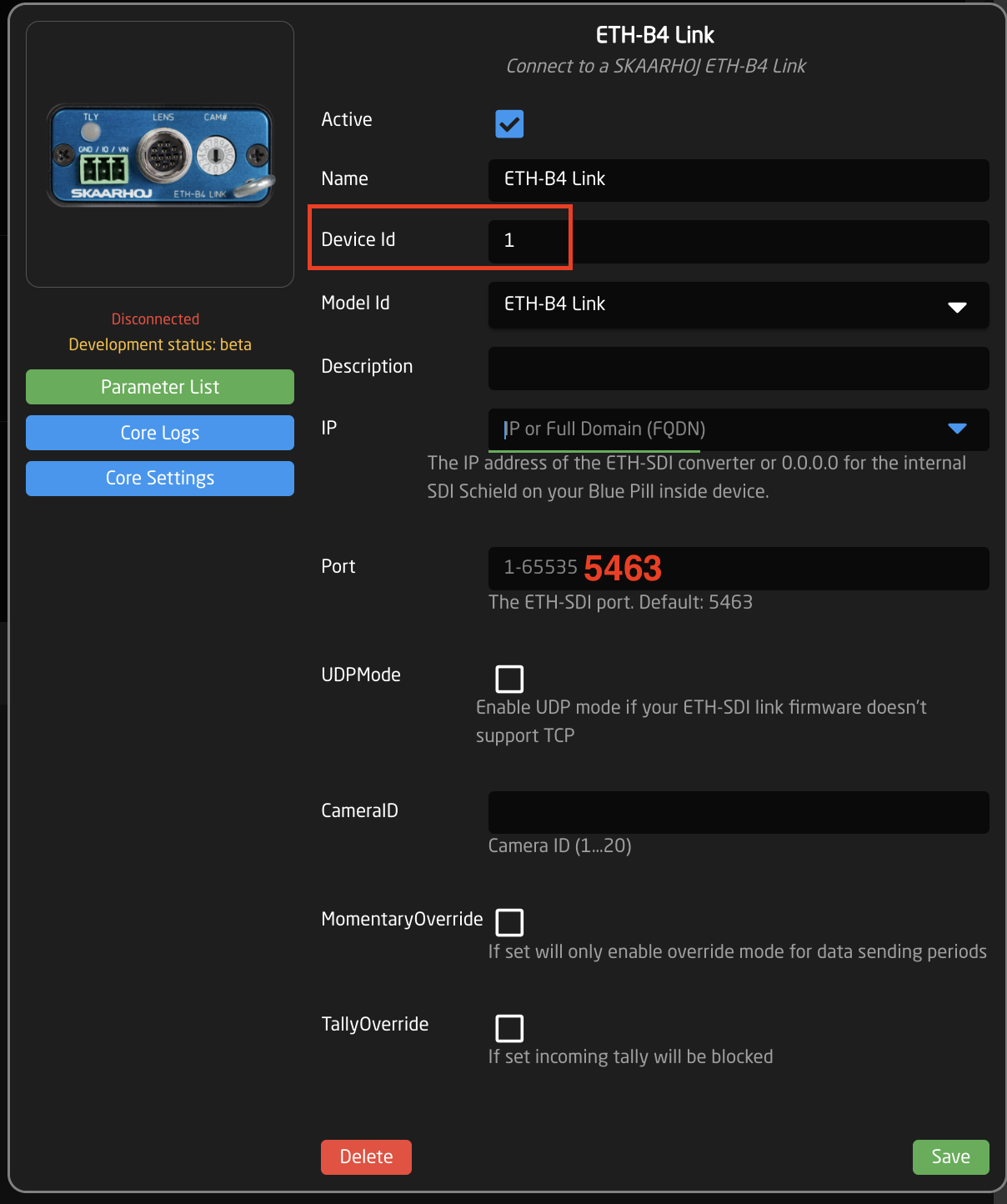Click the beta development status label
The image size is (1007, 1204).
pos(159,344)
